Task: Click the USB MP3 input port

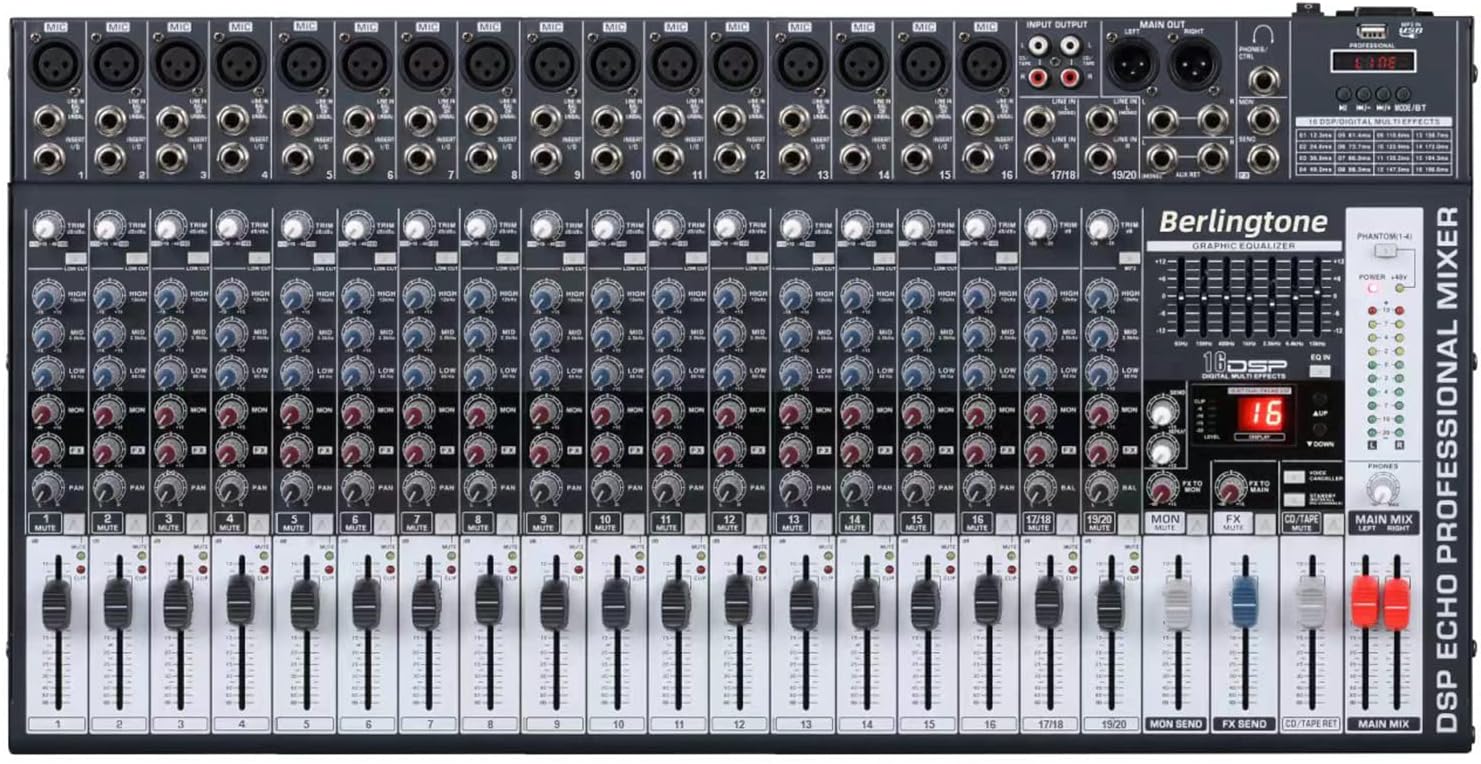Action: point(1372,30)
